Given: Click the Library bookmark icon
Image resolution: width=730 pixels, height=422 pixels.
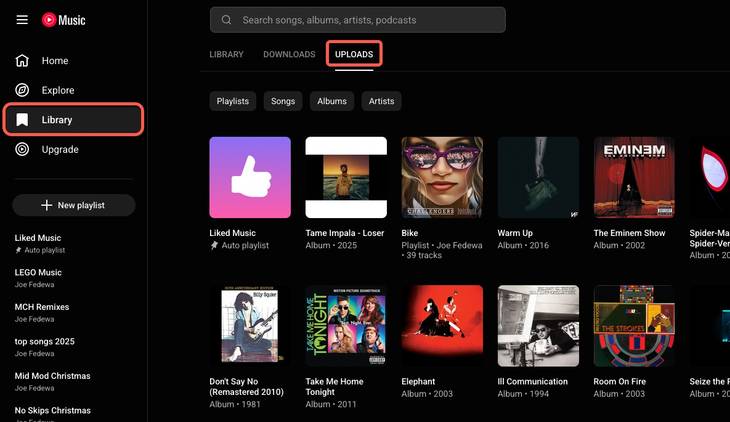Looking at the screenshot, I should tap(22, 120).
